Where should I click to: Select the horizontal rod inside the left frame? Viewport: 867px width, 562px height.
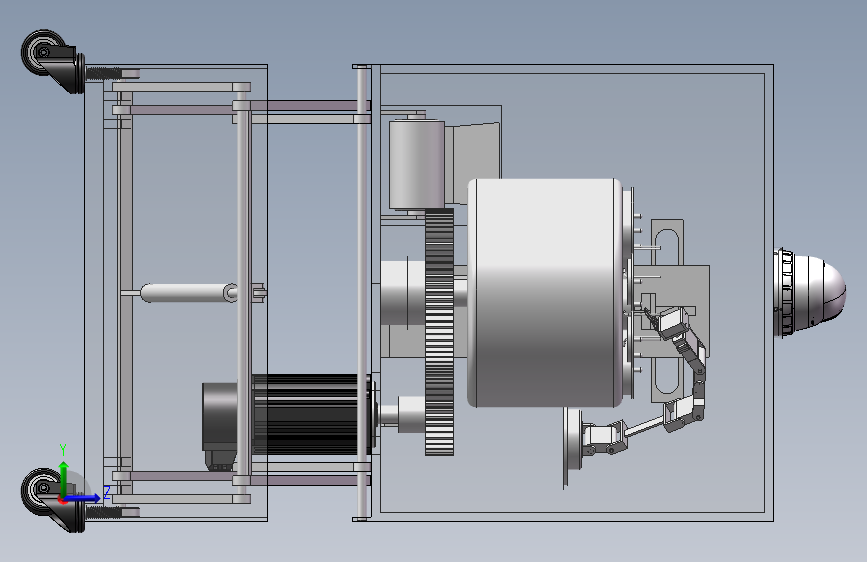(x=189, y=293)
